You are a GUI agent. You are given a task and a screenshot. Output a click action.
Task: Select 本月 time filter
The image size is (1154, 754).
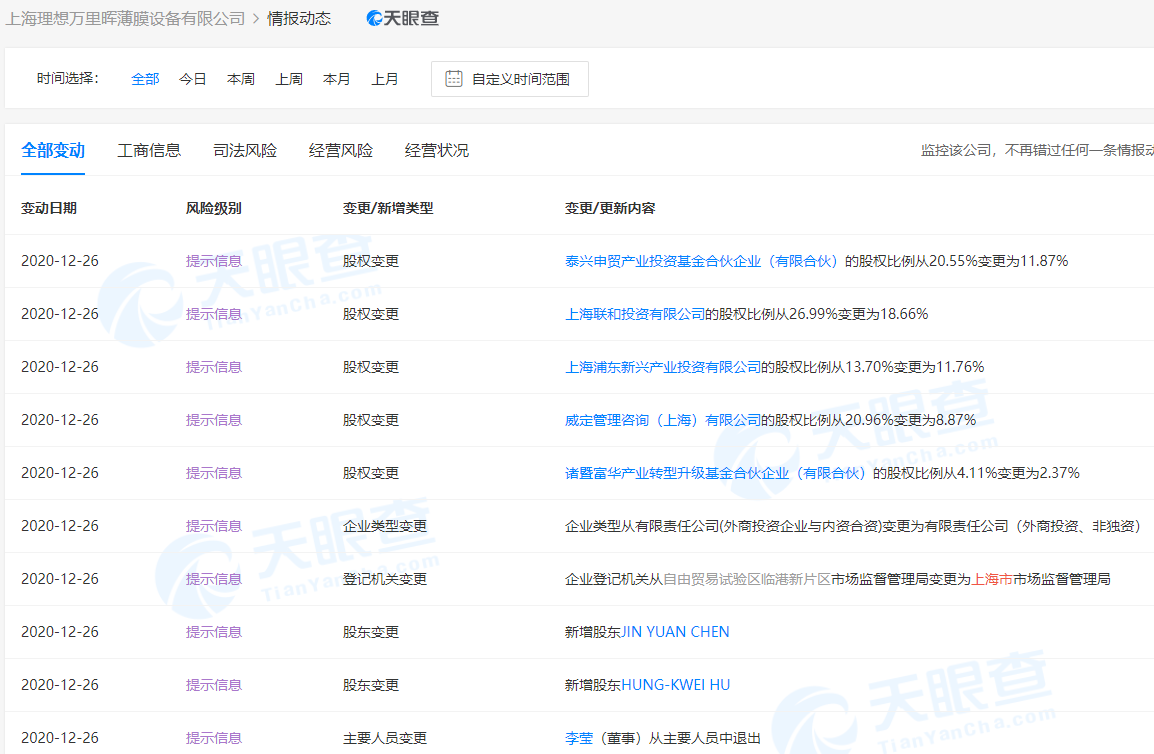336,79
